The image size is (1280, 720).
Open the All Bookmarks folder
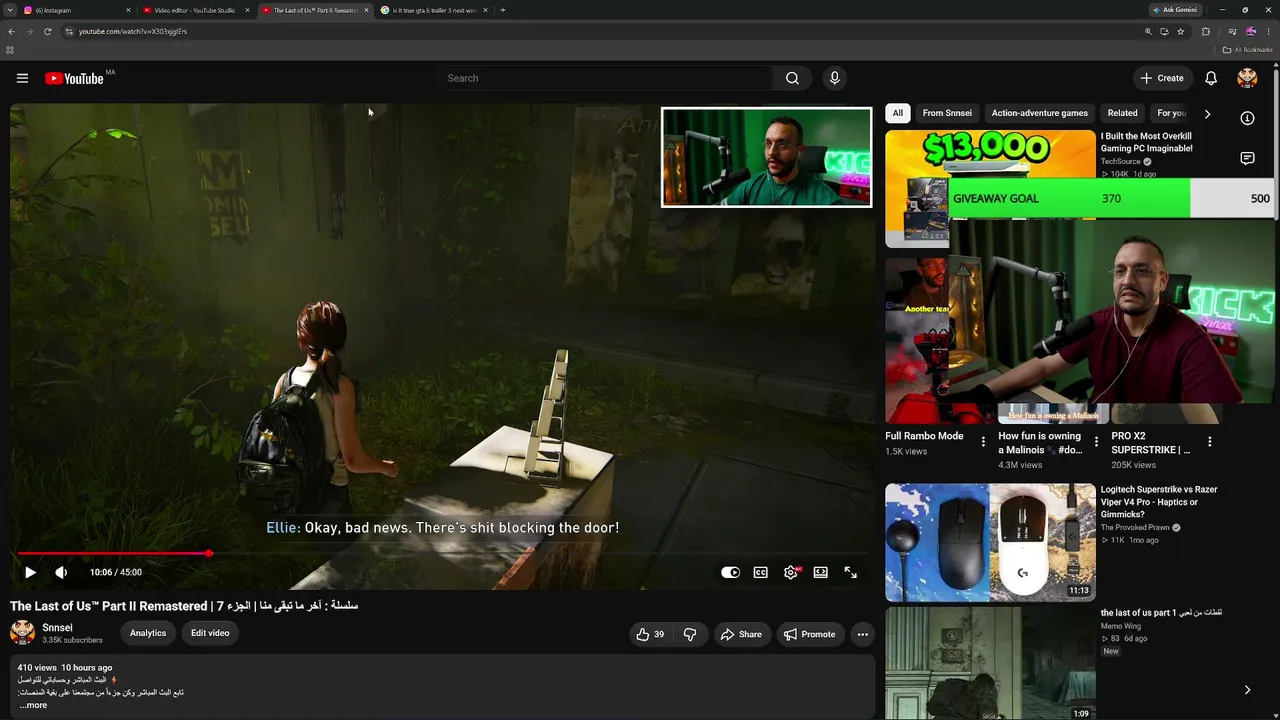click(1248, 50)
